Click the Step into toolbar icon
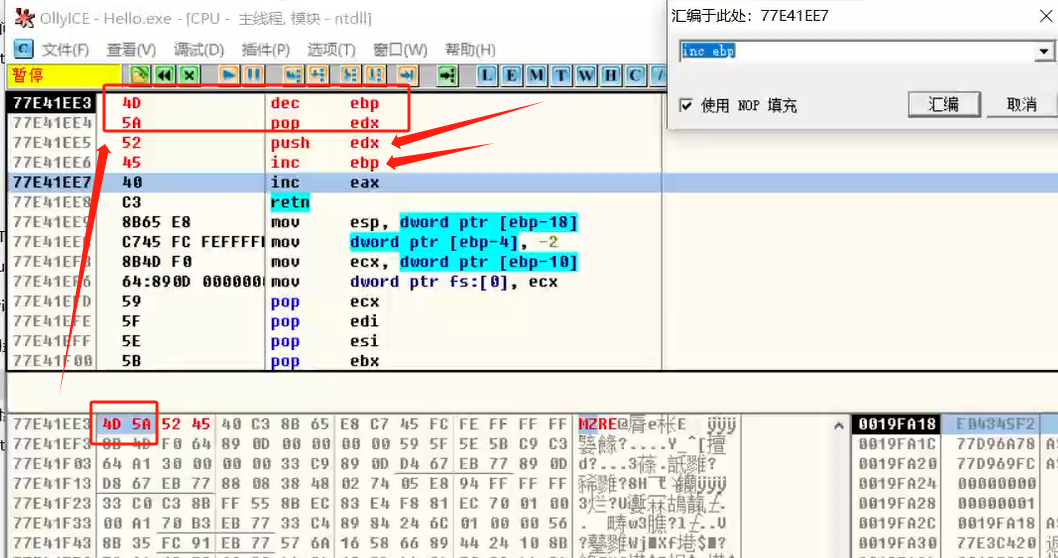The image size is (1058, 558). (293, 75)
